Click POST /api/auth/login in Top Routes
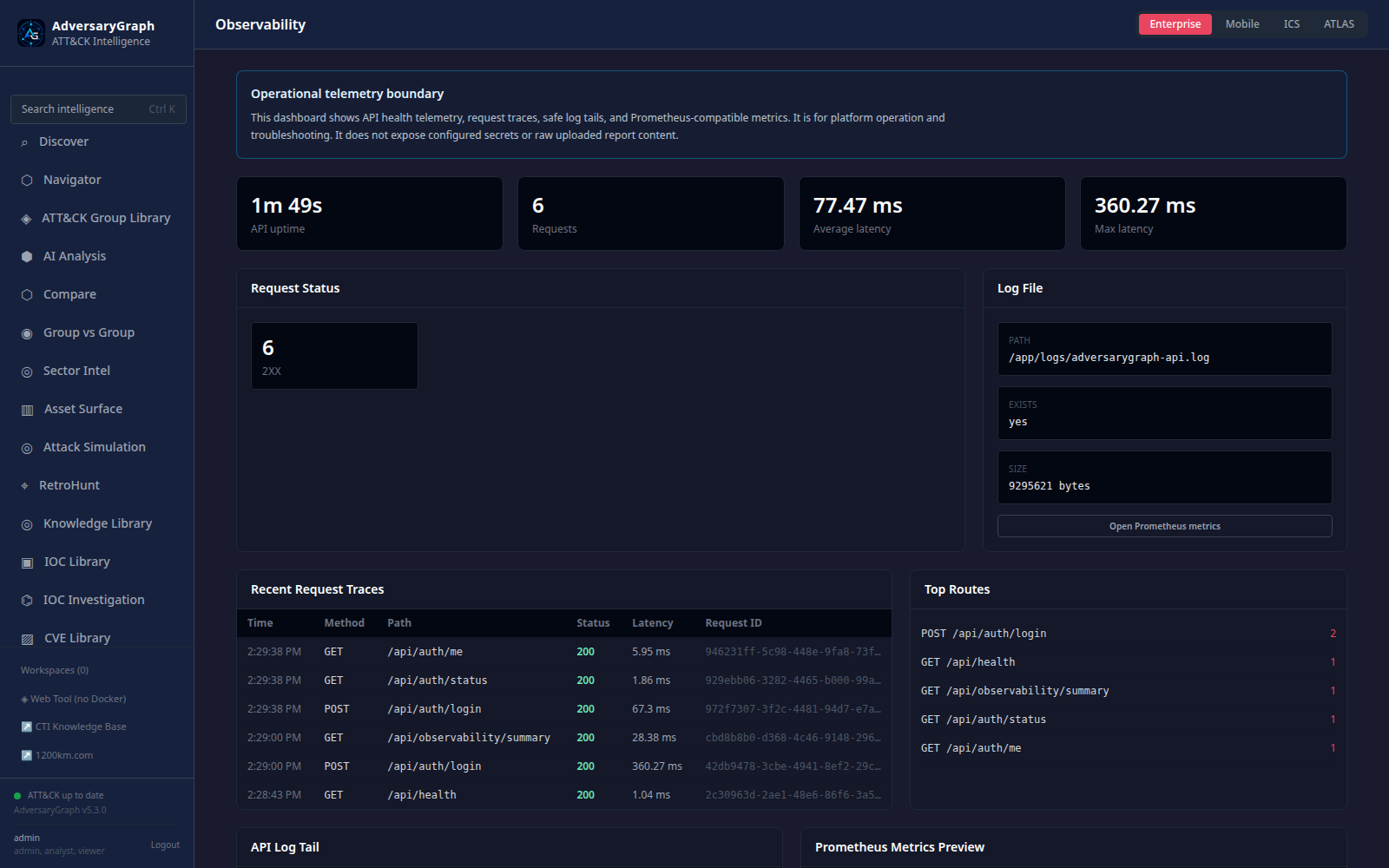 point(984,634)
